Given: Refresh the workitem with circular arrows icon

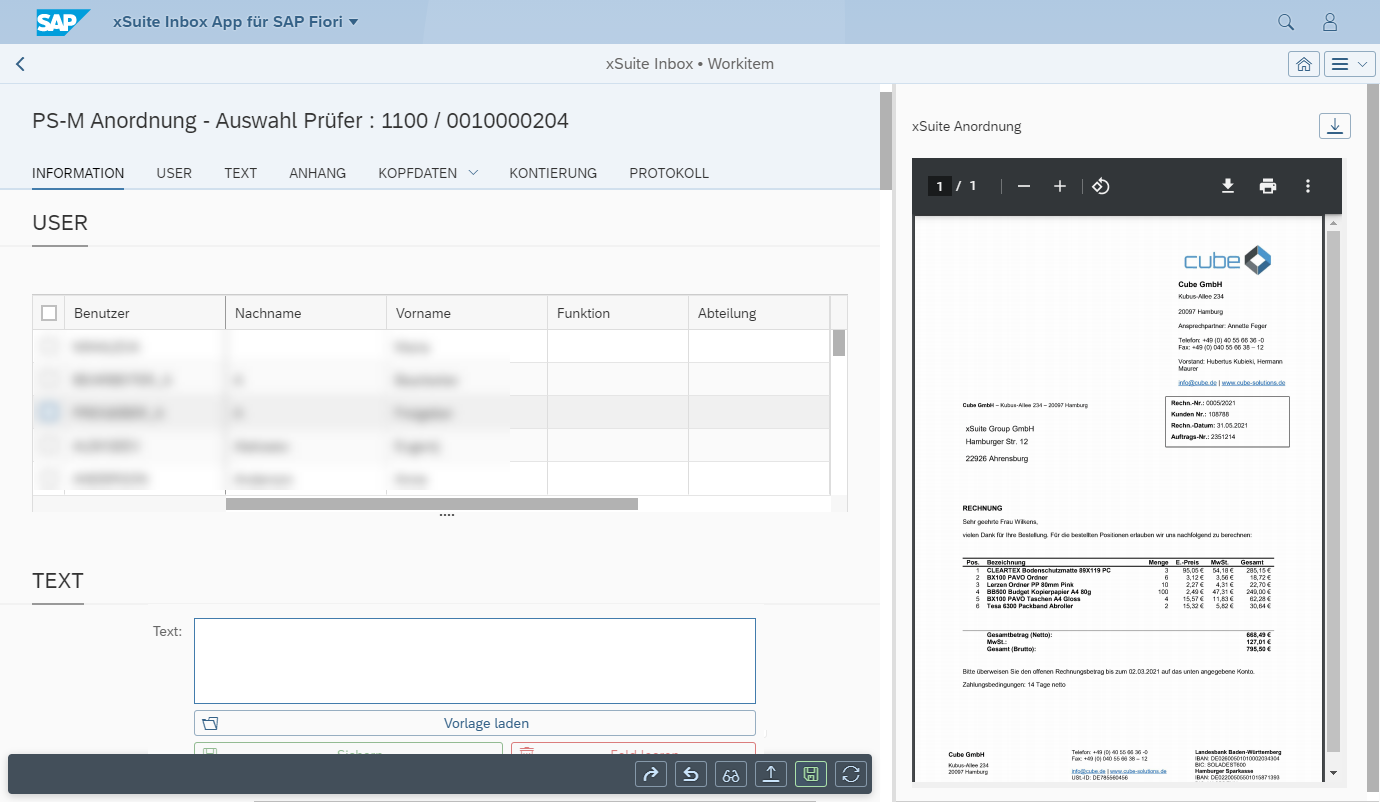Looking at the screenshot, I should pyautogui.click(x=851, y=774).
